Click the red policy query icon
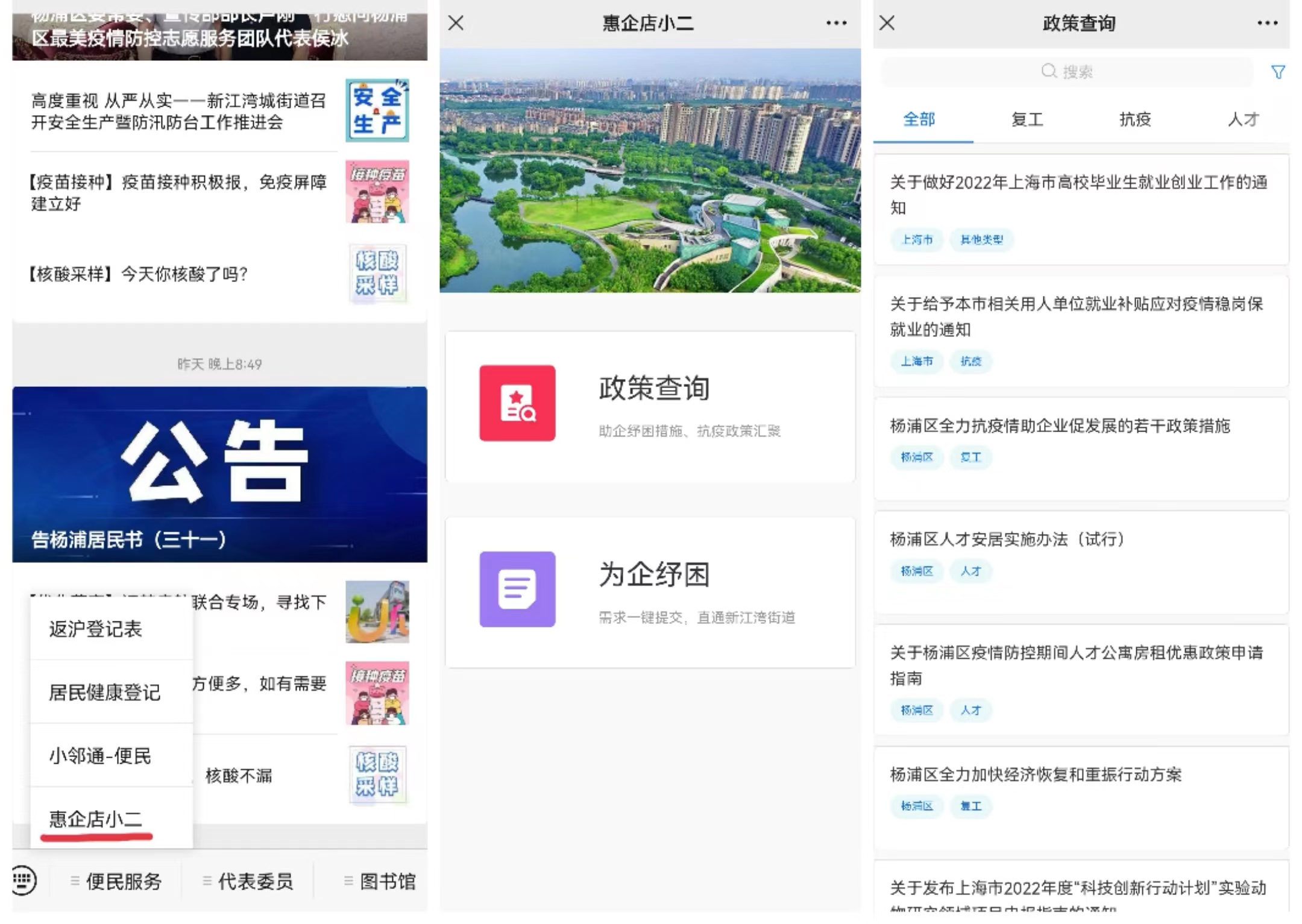 coord(517,403)
